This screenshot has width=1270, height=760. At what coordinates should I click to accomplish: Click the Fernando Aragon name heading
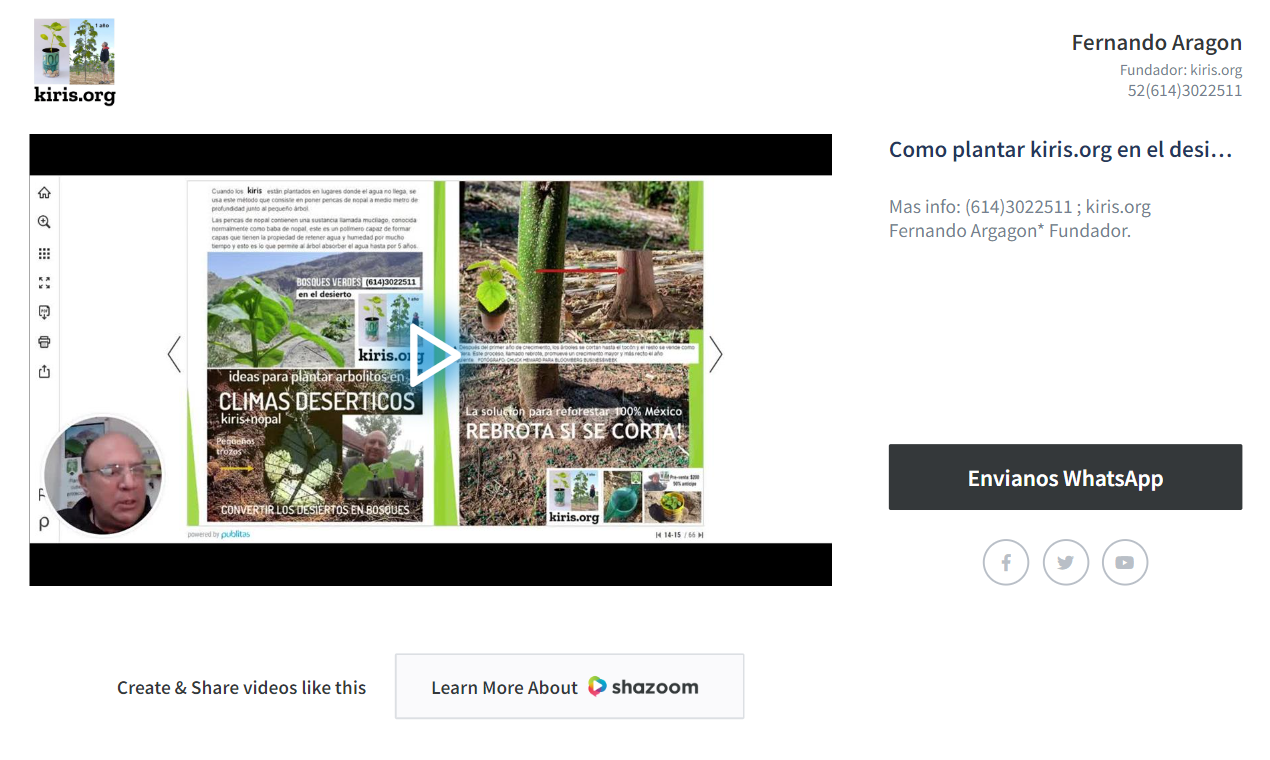click(x=1157, y=43)
